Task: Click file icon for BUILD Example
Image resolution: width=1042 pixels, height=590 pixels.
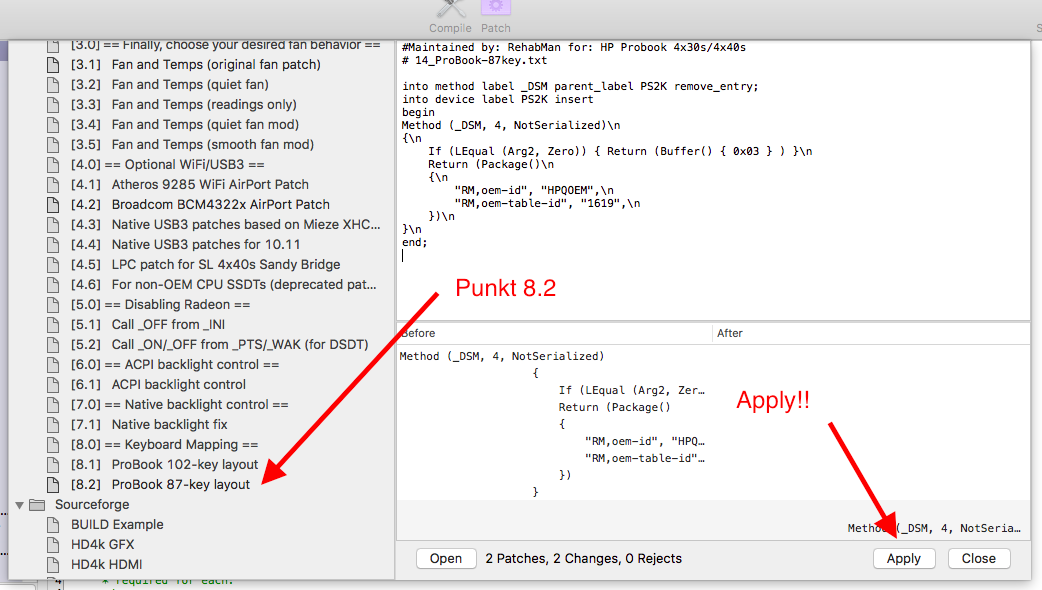Action: pyautogui.click(x=53, y=525)
